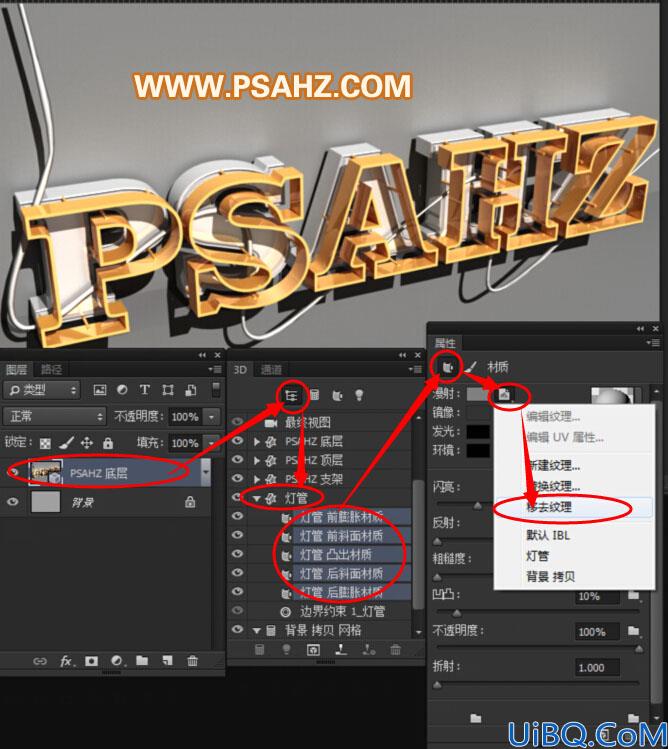Click the 不透明度 texture folder icon in Properties
668x749 pixels.
click(x=634, y=631)
